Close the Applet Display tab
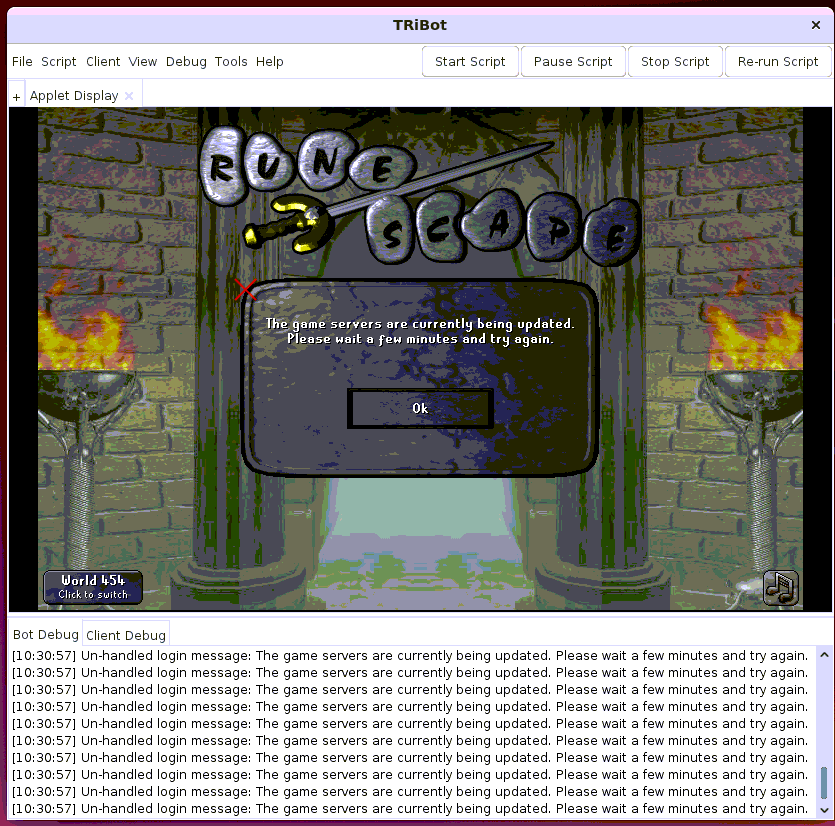 (x=128, y=96)
